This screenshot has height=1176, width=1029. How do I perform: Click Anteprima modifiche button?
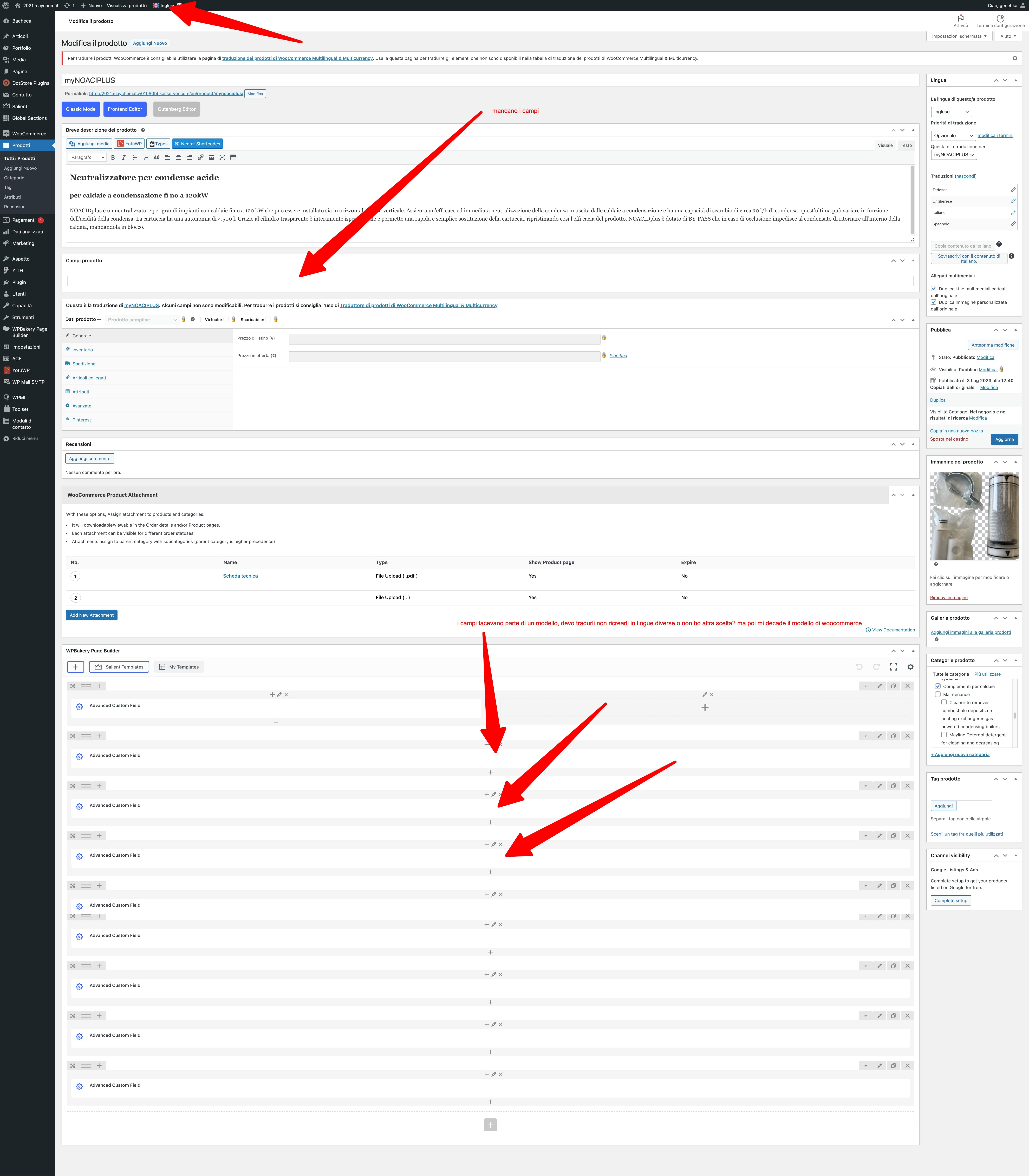(x=993, y=345)
